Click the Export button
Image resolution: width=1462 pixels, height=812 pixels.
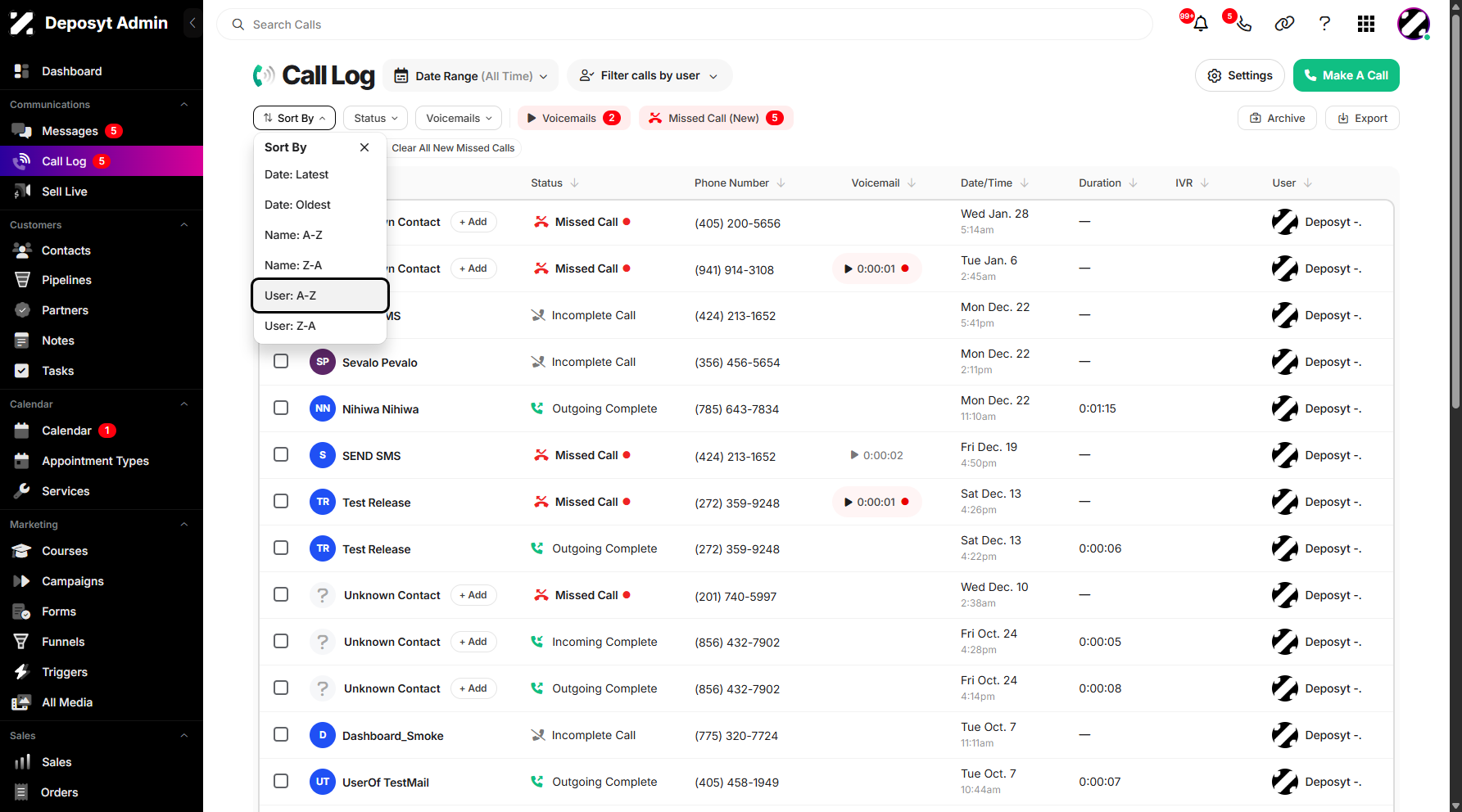coord(1362,118)
